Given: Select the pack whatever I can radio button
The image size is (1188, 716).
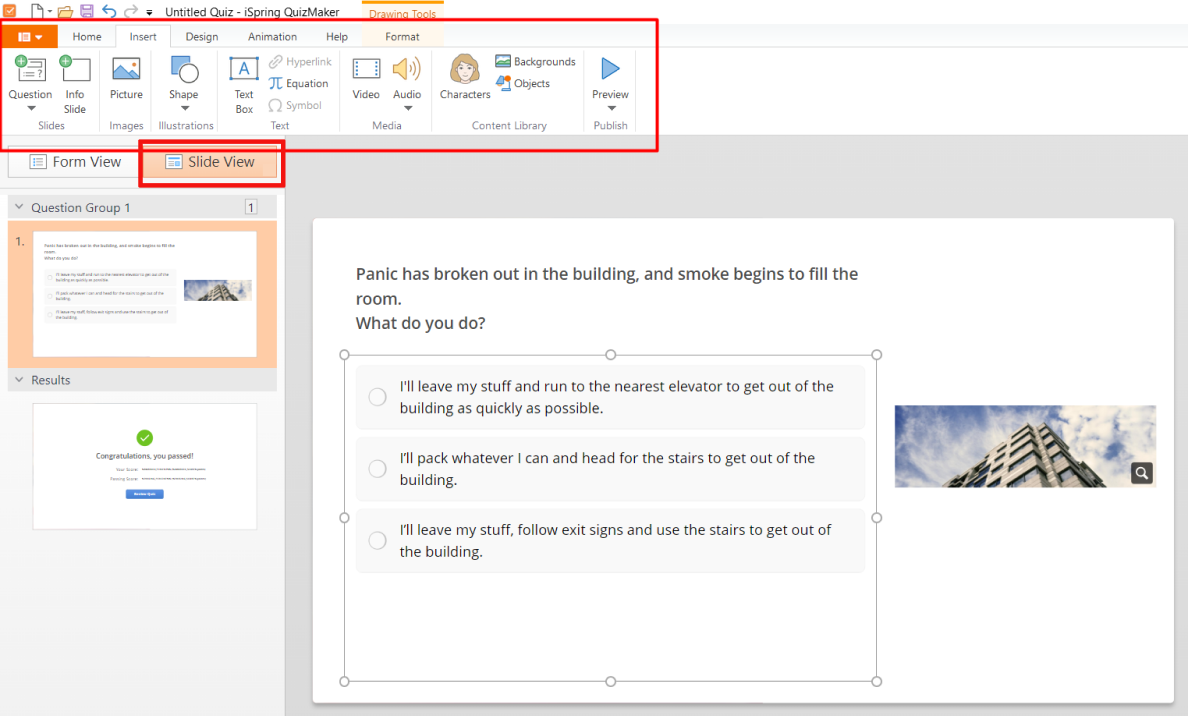Looking at the screenshot, I should 377,469.
